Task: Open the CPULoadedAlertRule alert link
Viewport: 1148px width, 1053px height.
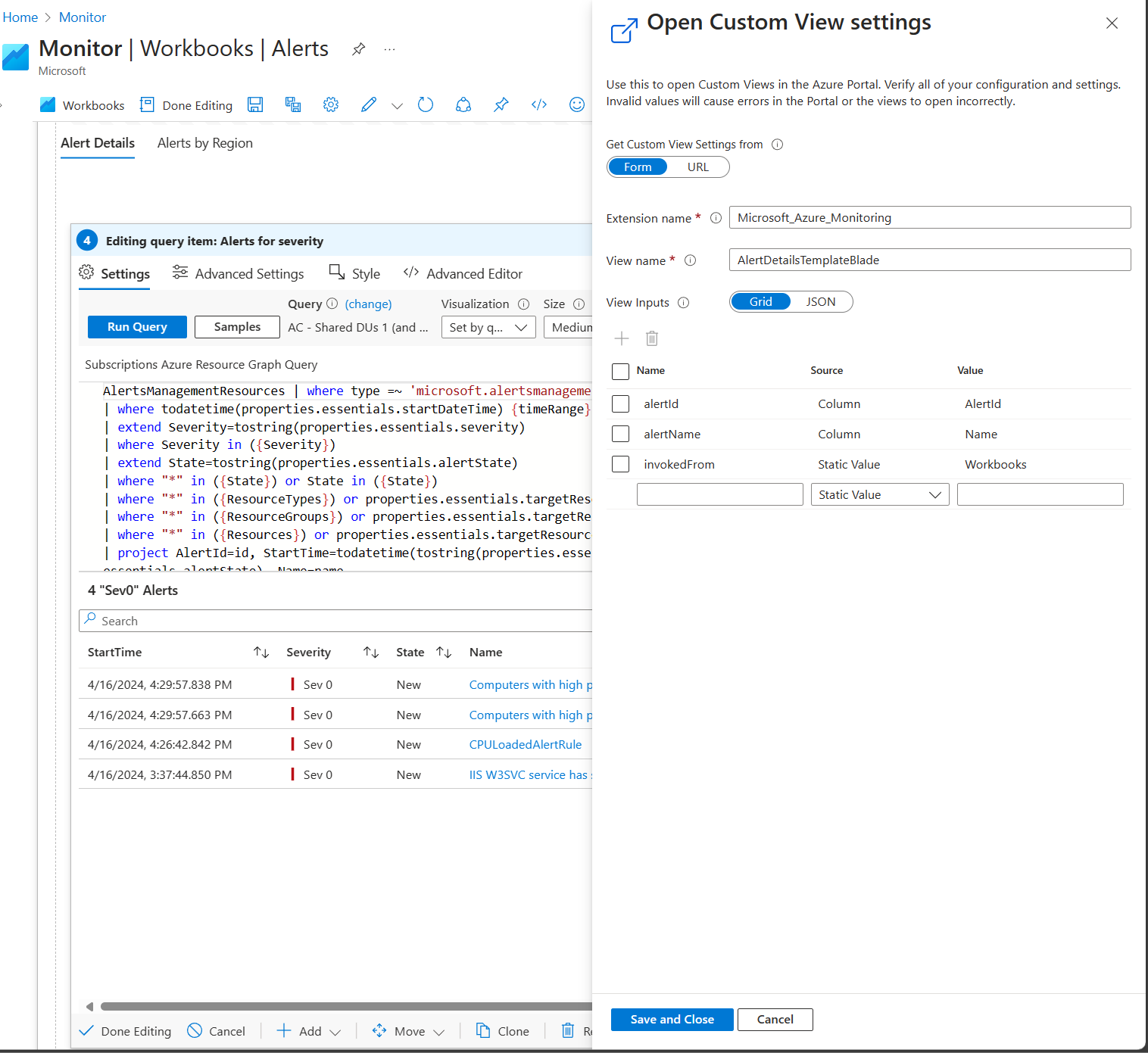Action: point(526,744)
